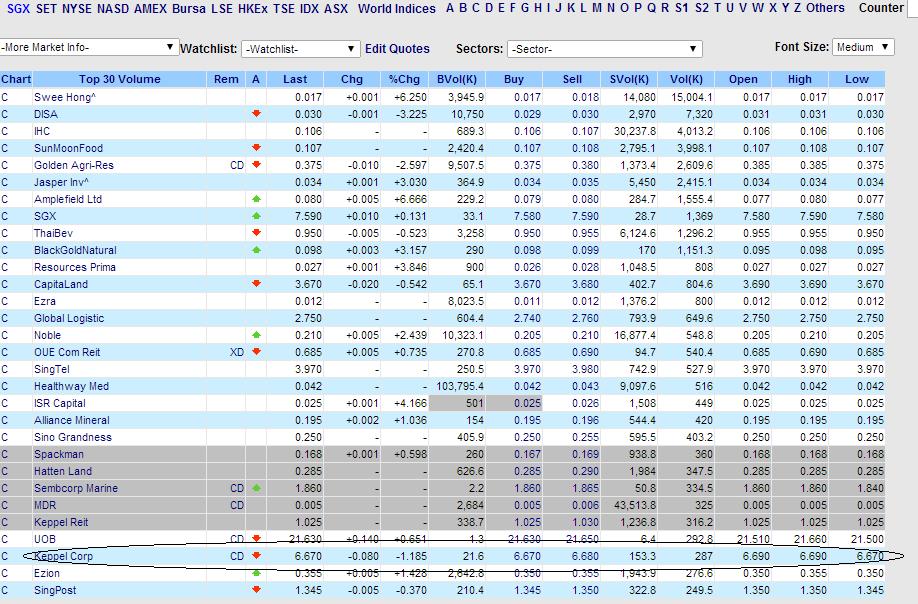Change Font Size via Medium dropdown
The height and width of the screenshot is (604, 918).
864,47
